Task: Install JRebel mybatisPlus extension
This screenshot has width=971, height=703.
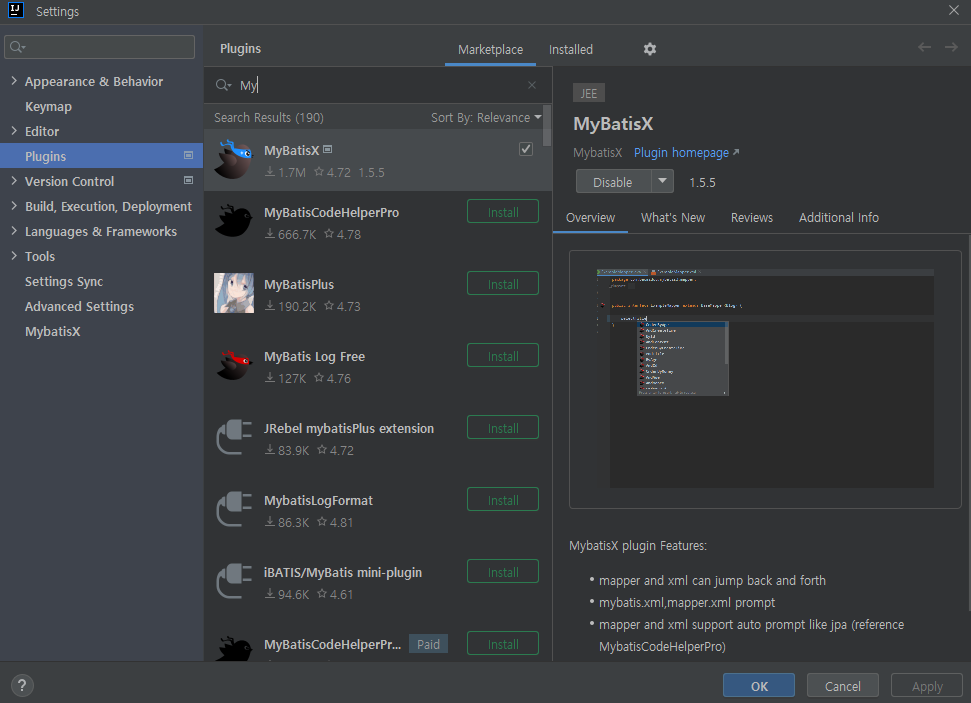Action: tap(503, 428)
